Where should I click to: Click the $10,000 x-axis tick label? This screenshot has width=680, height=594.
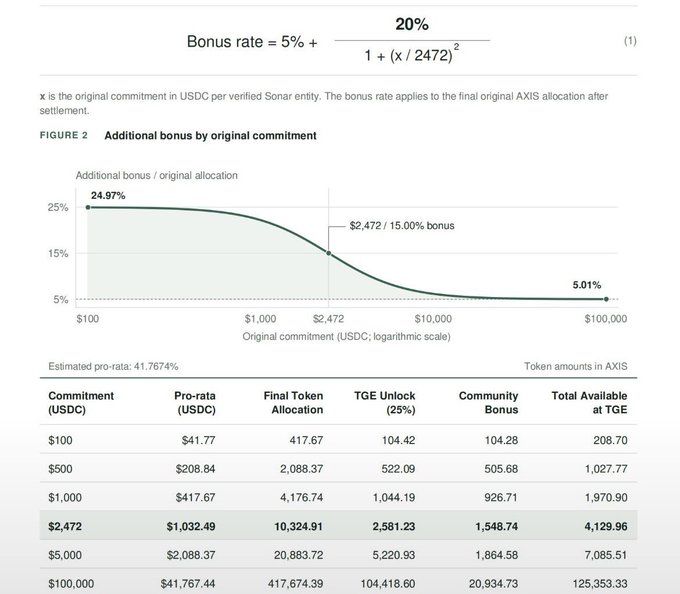tap(433, 319)
